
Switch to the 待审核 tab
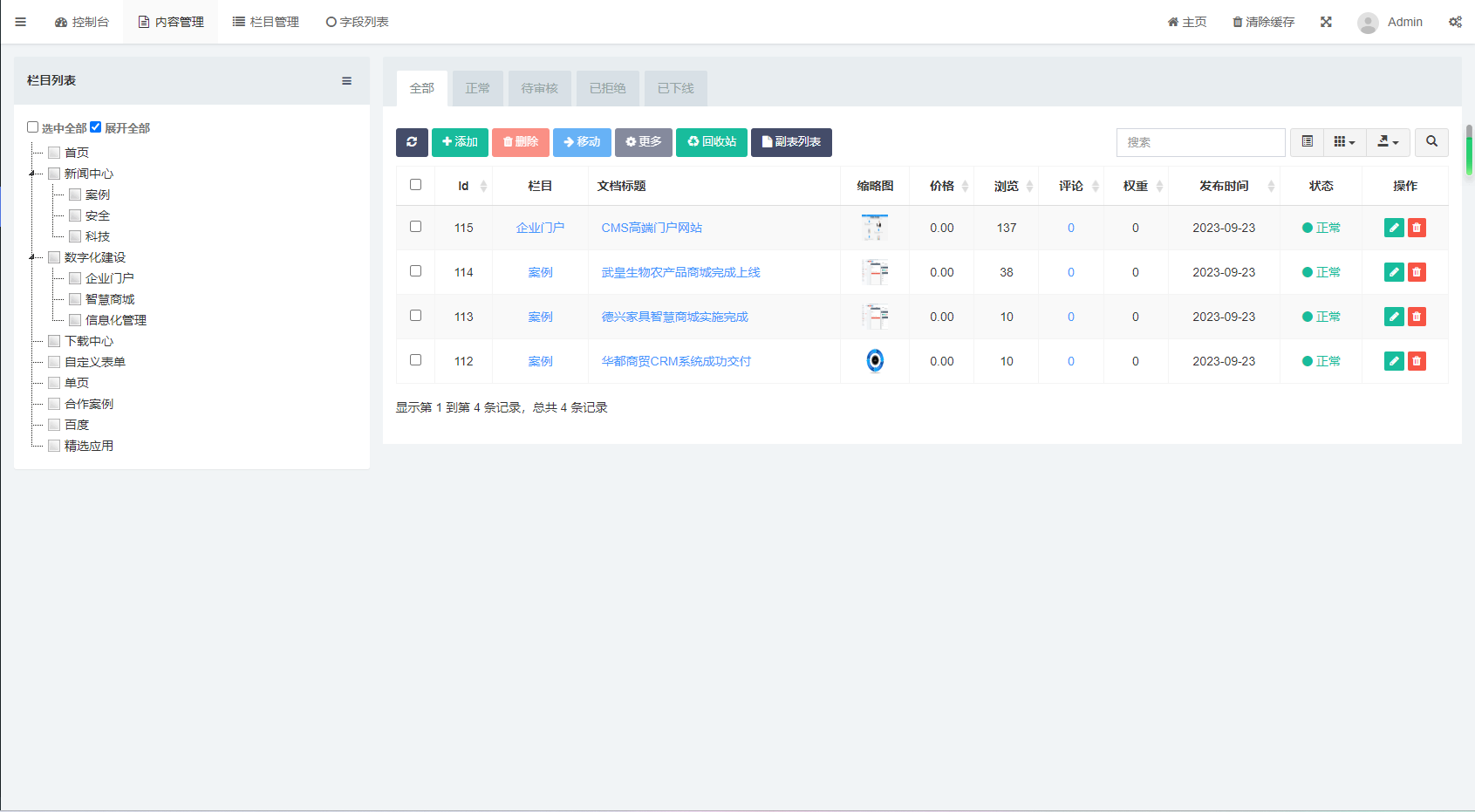tap(539, 89)
